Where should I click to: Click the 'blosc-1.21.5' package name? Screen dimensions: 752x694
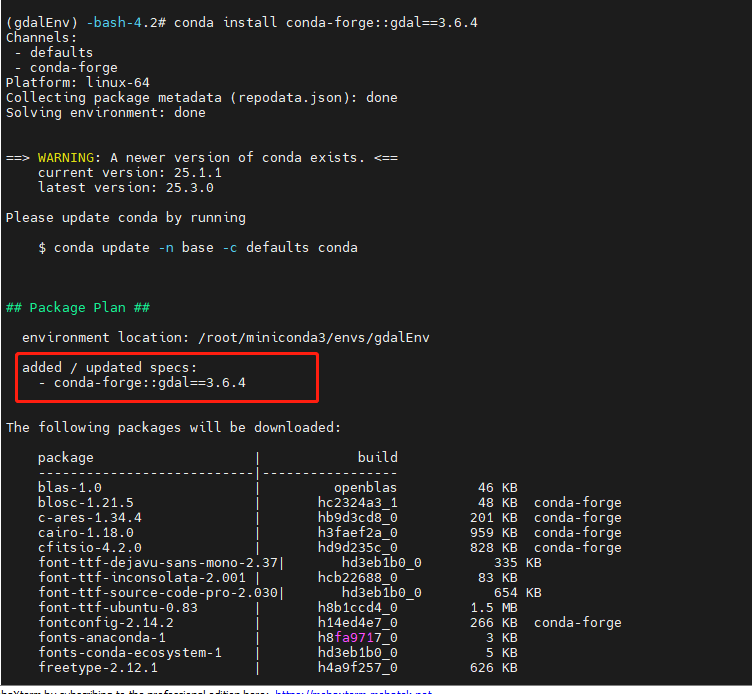pos(85,503)
